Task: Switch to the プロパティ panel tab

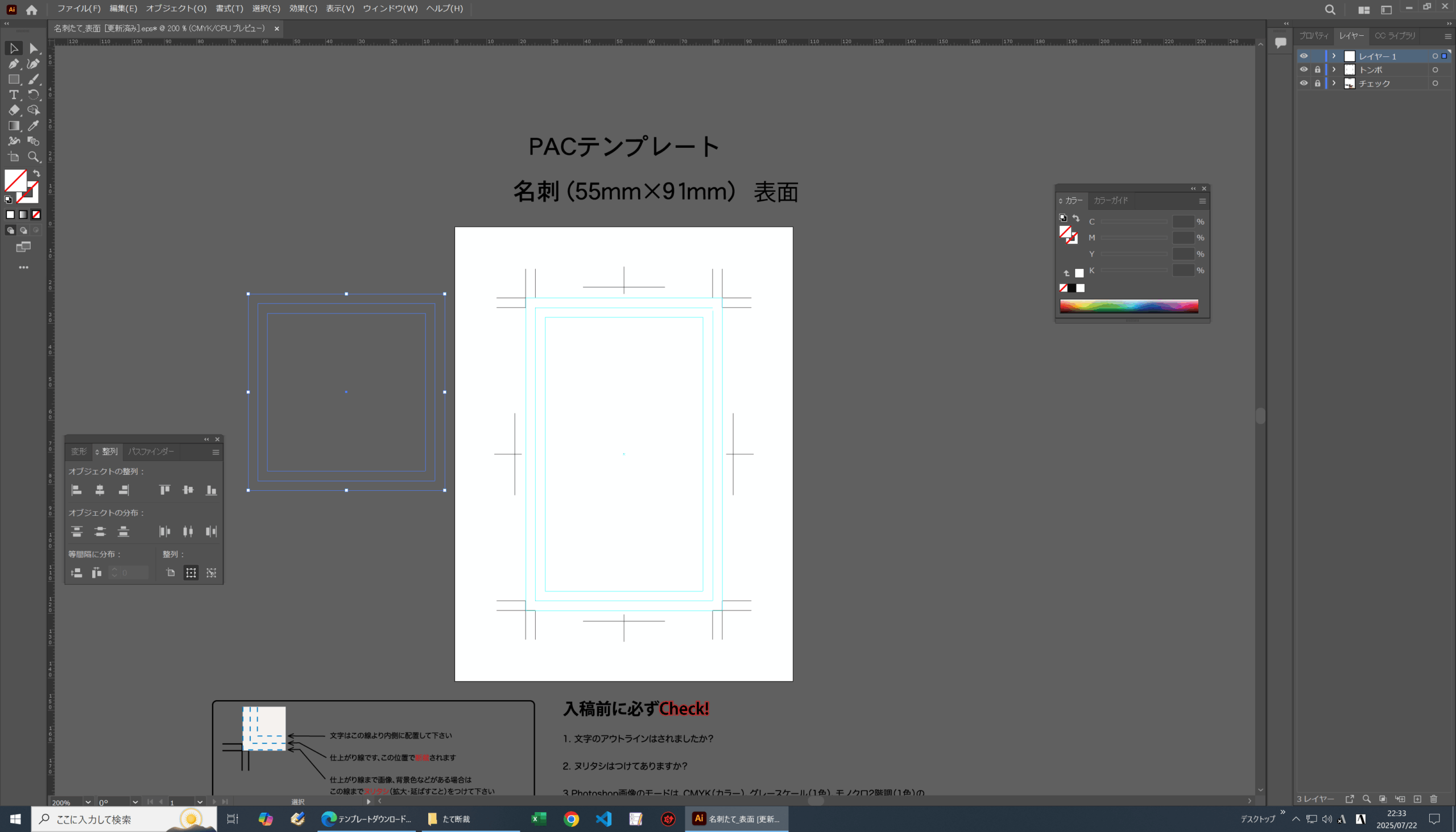Action: [1313, 35]
